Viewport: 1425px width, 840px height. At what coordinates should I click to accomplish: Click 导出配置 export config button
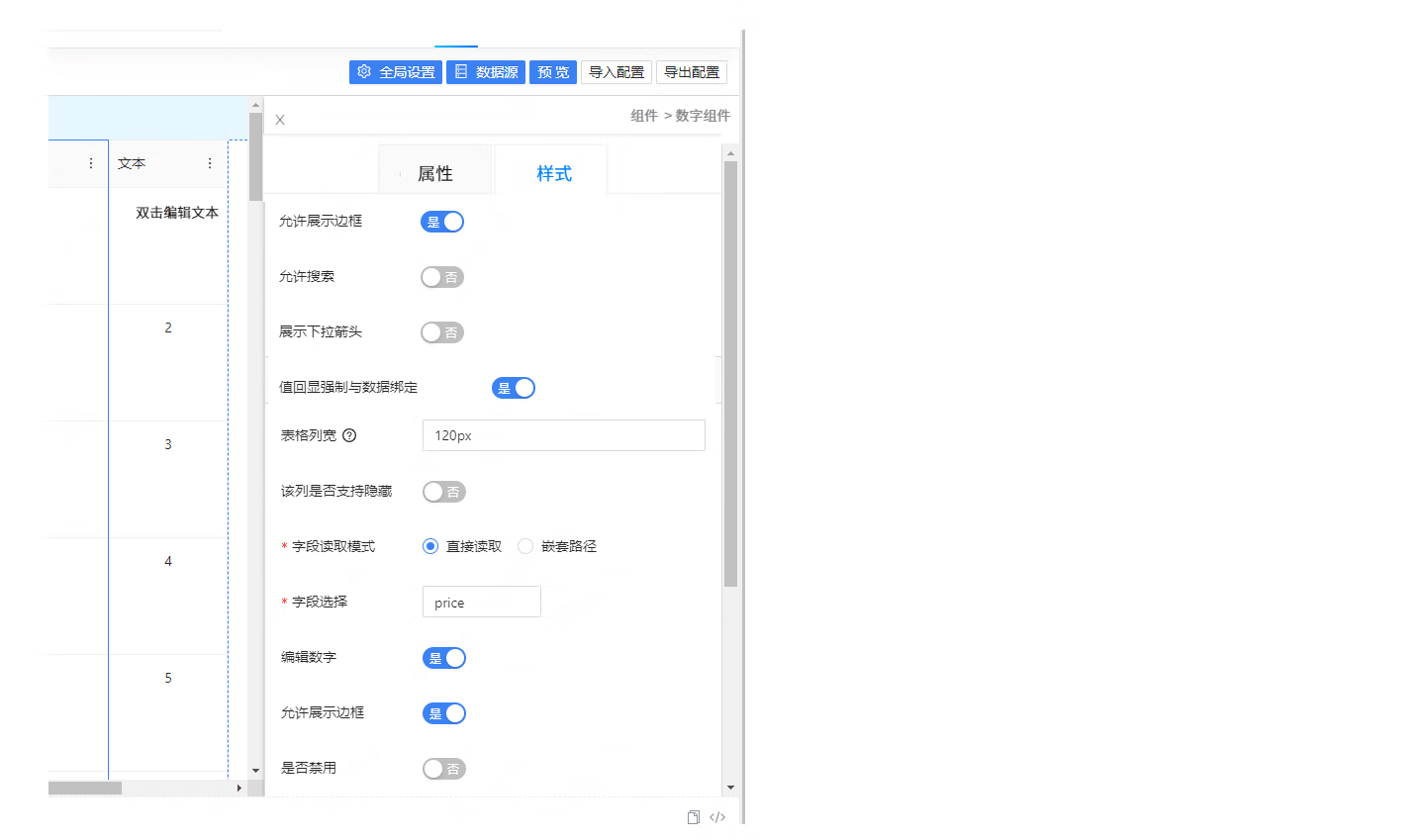pyautogui.click(x=692, y=72)
